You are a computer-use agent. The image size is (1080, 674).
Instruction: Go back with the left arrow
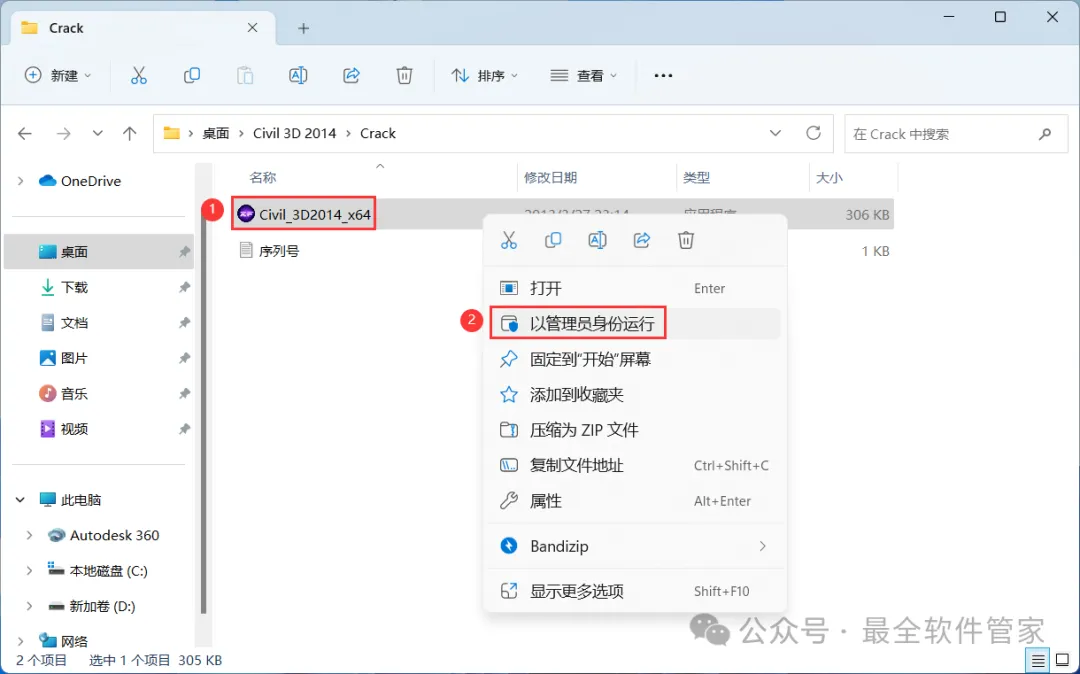tap(25, 134)
